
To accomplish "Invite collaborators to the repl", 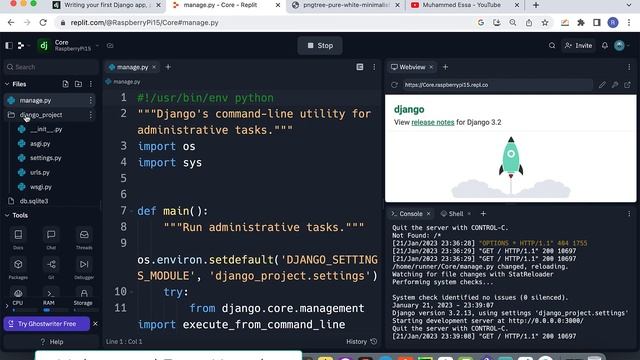I will point(578,46).
